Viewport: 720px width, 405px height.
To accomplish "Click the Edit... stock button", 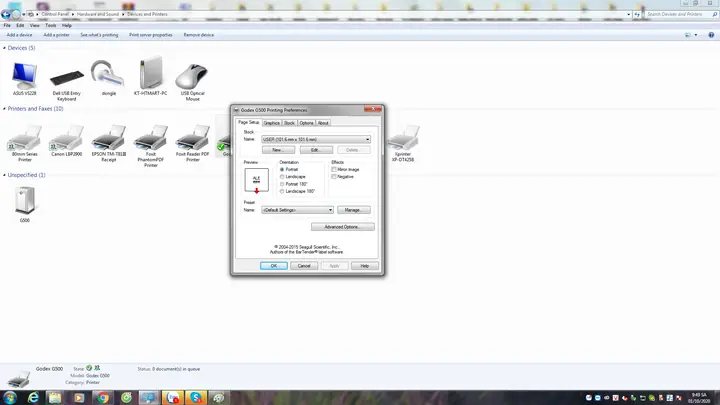I will (316, 150).
